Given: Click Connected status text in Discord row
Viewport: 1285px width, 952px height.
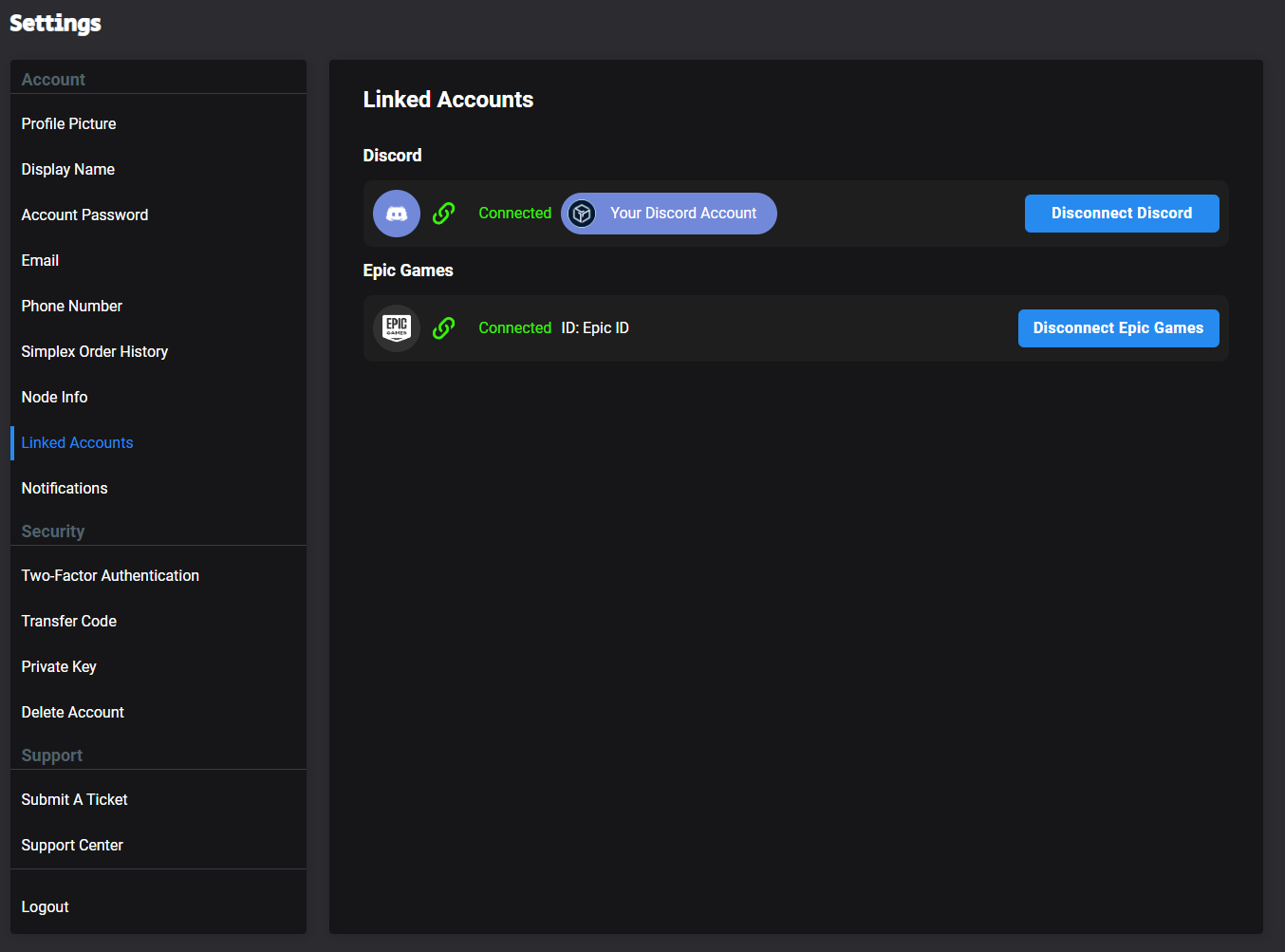Looking at the screenshot, I should point(514,214).
